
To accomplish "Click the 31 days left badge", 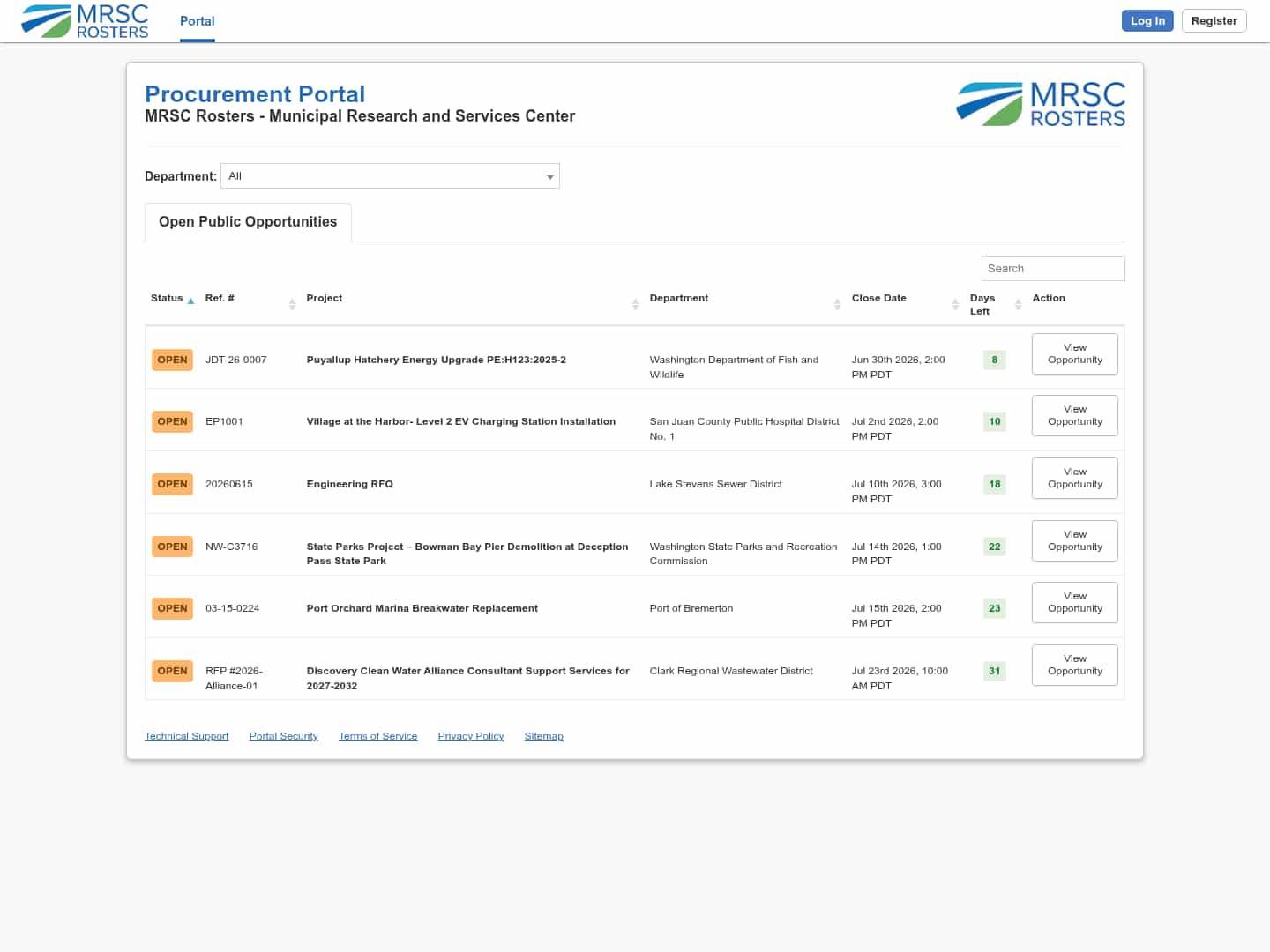I will pos(995,671).
